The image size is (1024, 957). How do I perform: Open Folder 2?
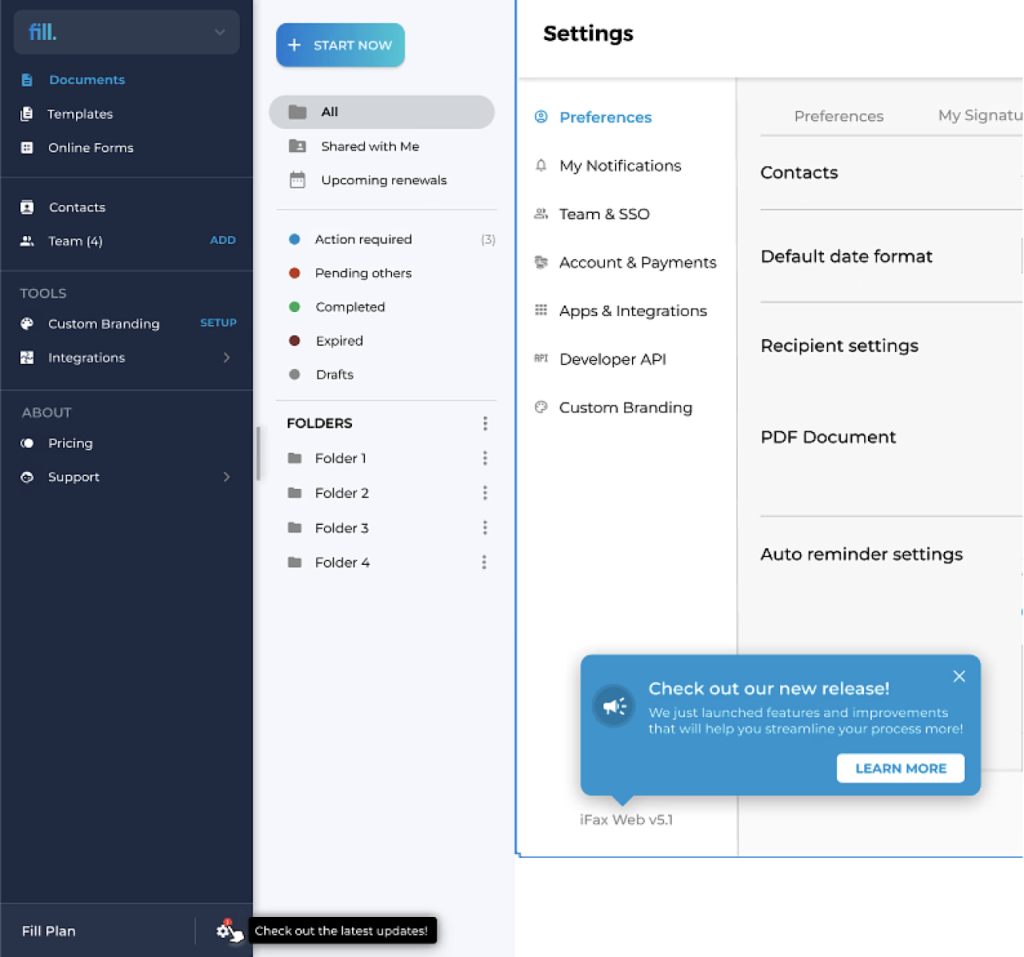click(342, 493)
